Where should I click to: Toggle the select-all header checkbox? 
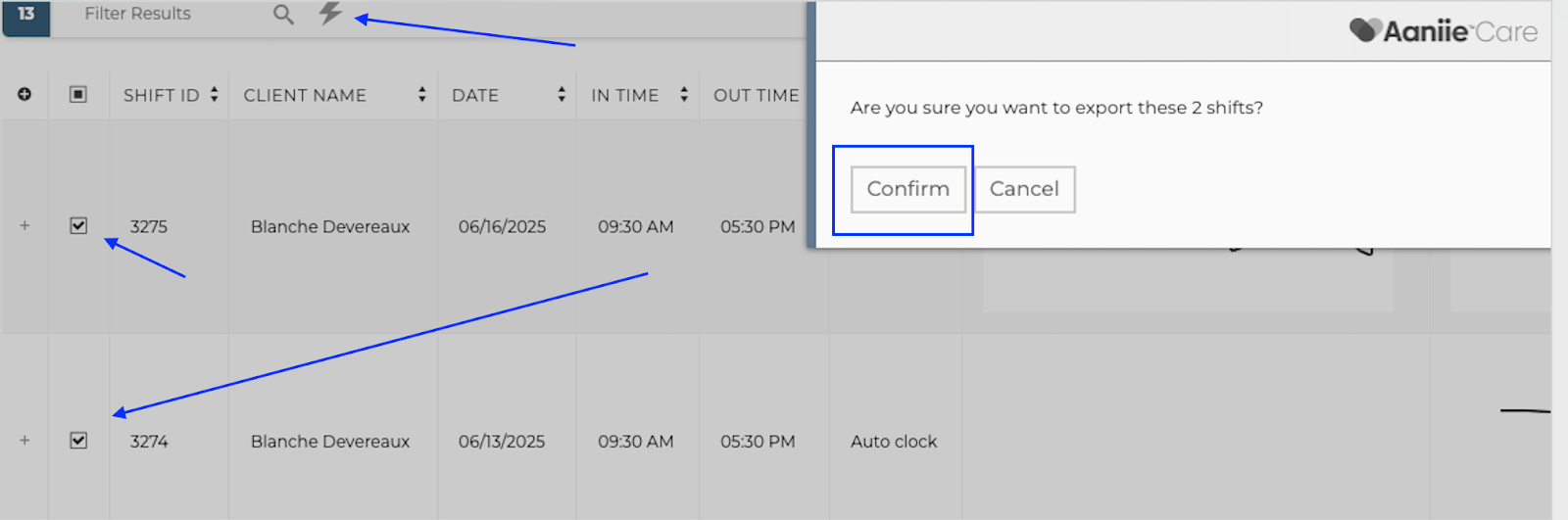click(78, 94)
